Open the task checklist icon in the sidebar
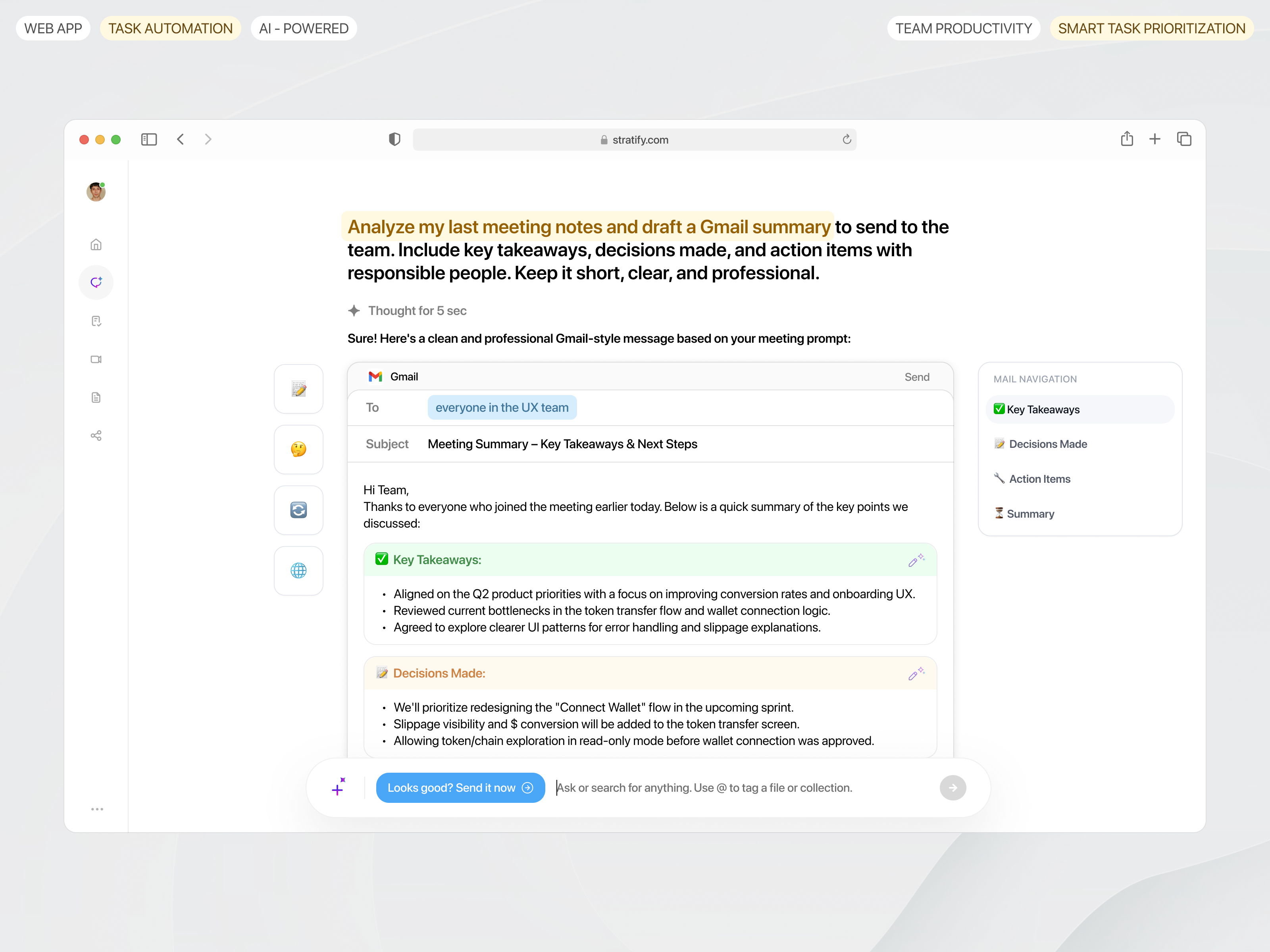 point(96,321)
